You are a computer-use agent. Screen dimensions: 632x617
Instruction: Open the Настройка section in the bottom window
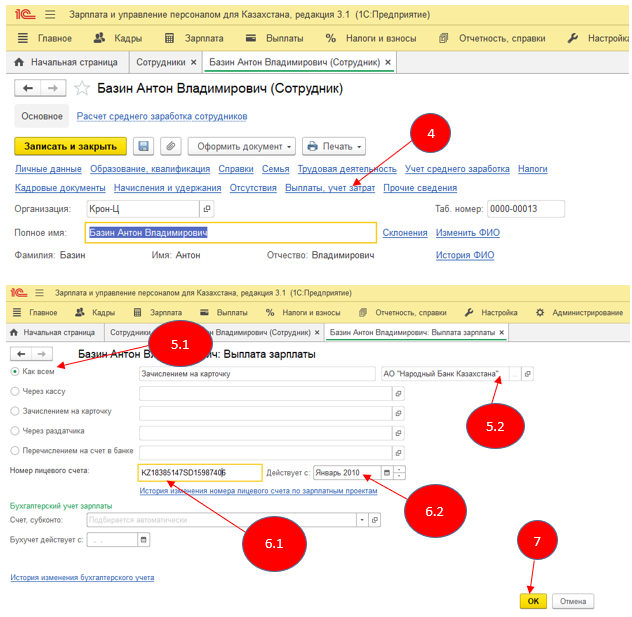coord(491,312)
